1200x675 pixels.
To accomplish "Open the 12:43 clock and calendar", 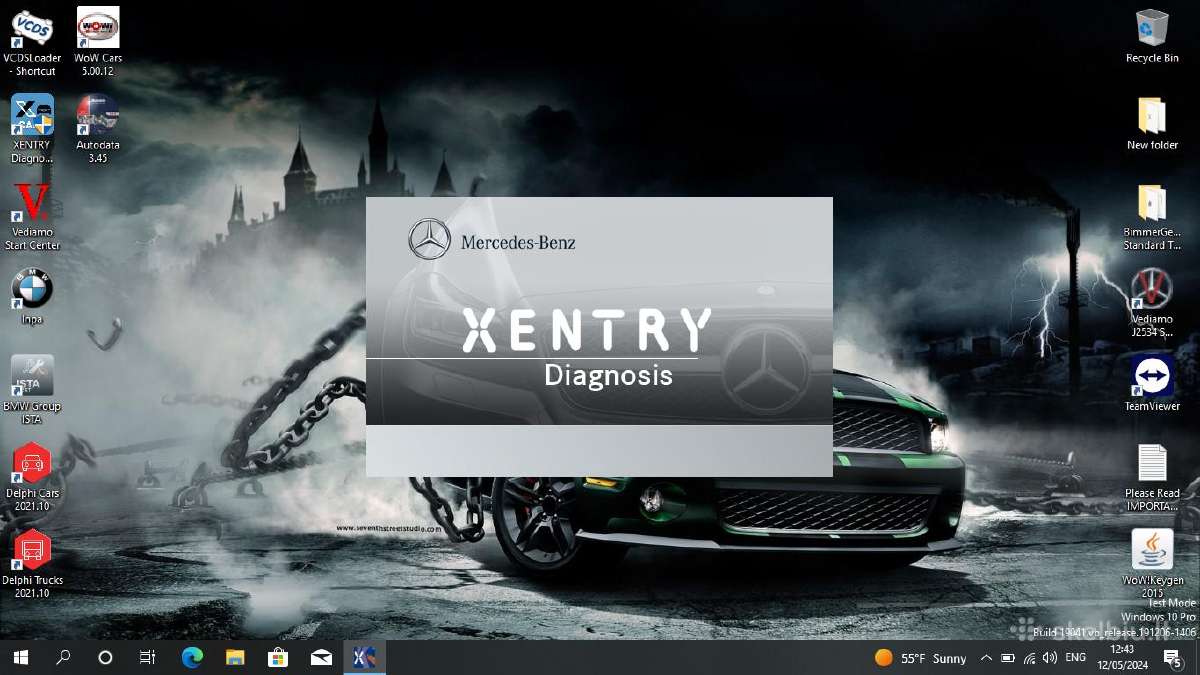I will pos(1120,657).
